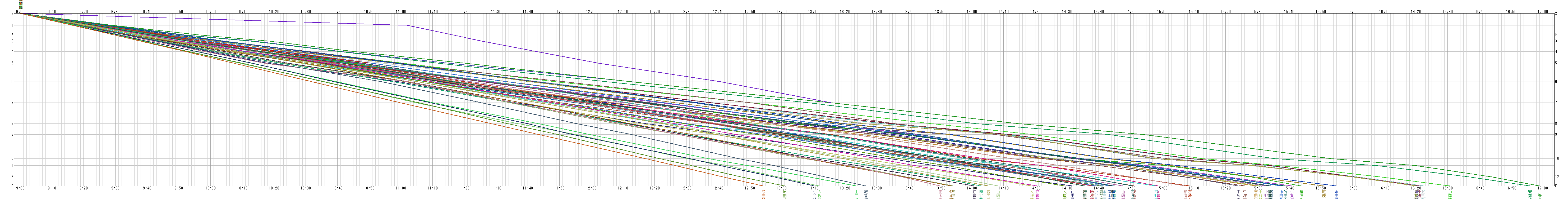Click the green name 山口 near 13:20

[x=856, y=194]
